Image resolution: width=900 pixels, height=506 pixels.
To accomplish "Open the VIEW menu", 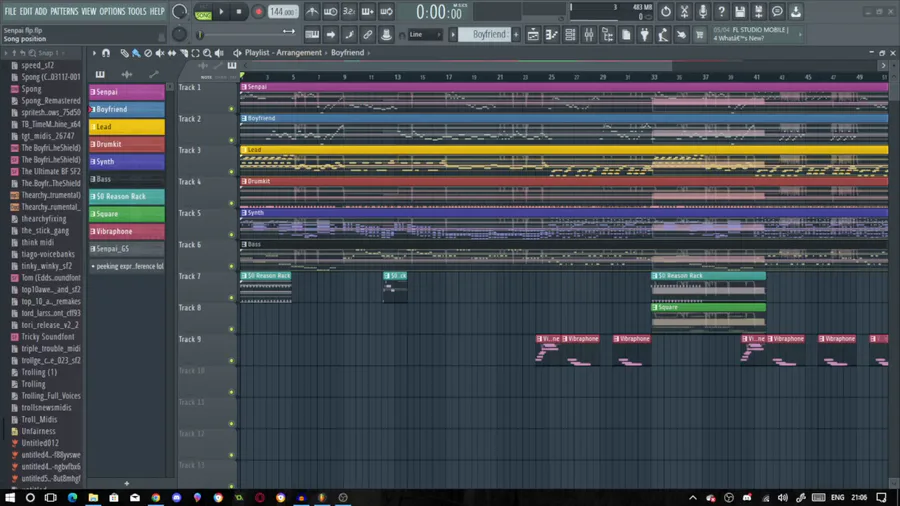I will 88,11.
